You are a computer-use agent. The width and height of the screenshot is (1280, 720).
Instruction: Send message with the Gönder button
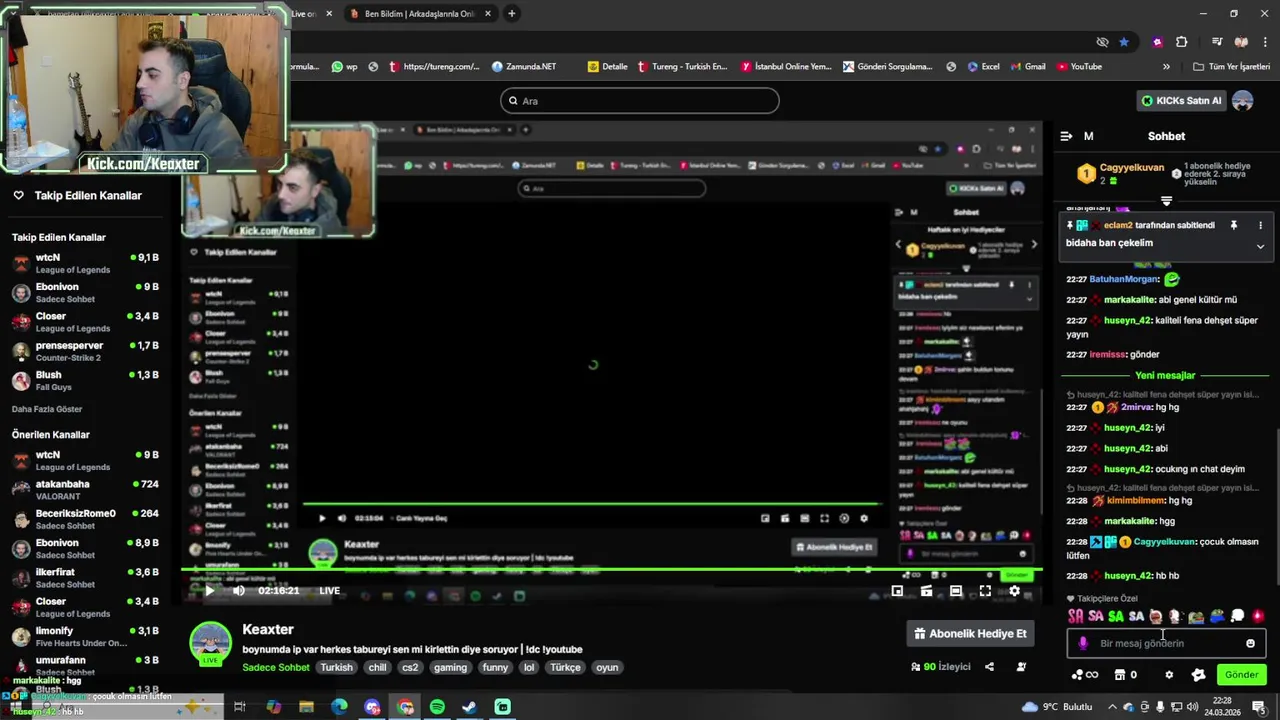tap(1241, 675)
